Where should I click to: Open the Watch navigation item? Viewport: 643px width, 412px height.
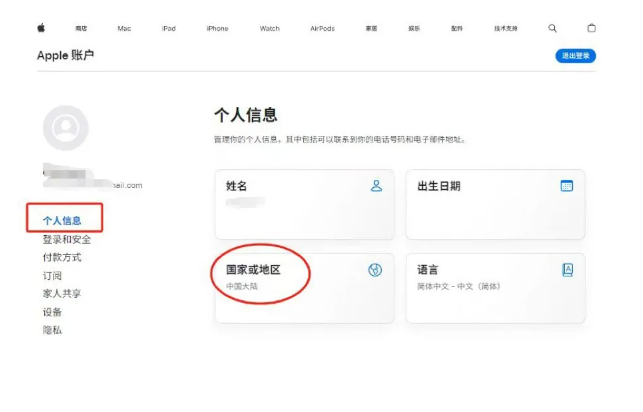[x=269, y=28]
